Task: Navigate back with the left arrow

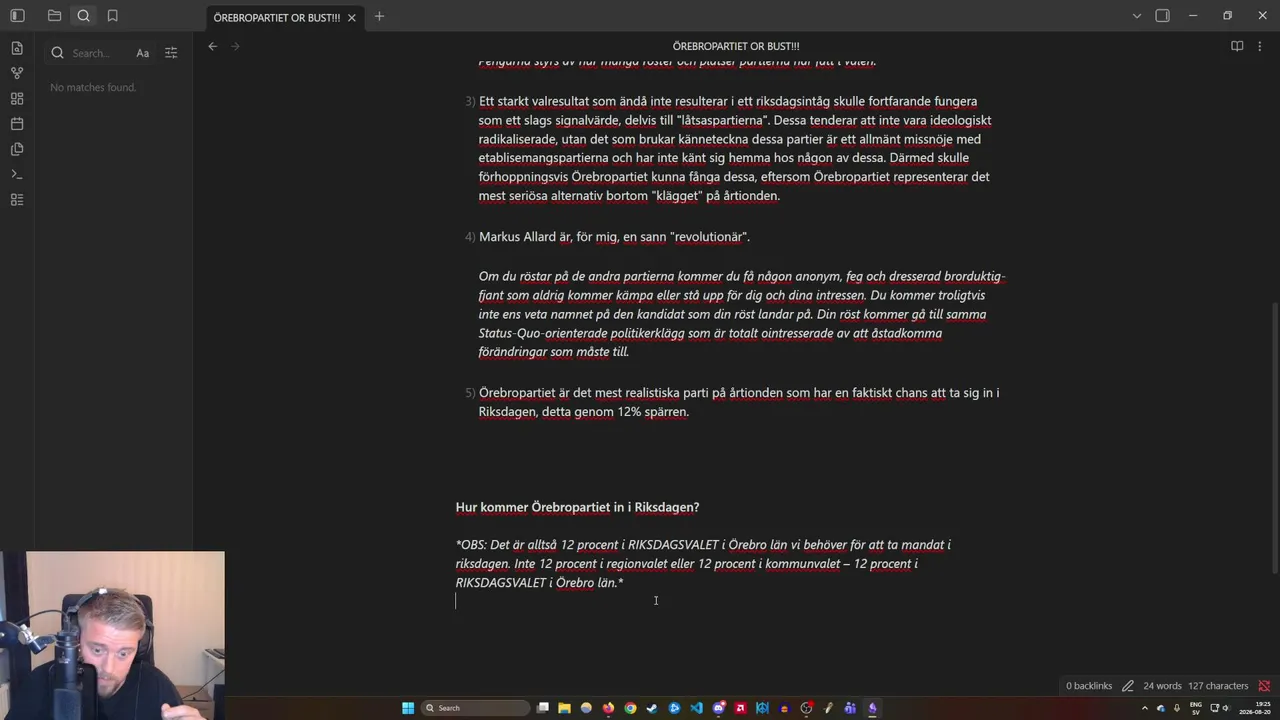Action: [212, 46]
